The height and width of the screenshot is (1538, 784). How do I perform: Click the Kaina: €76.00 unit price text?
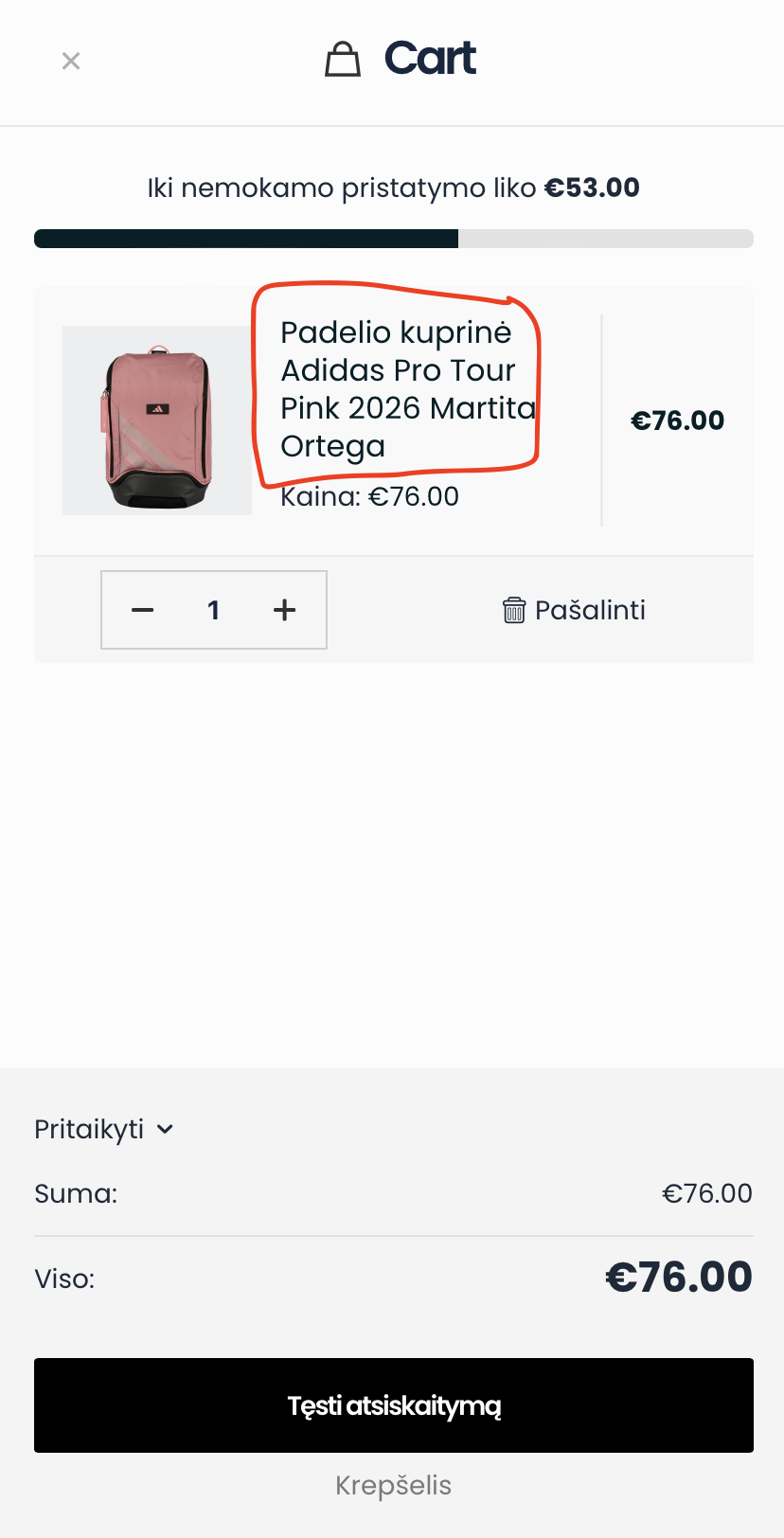pyautogui.click(x=369, y=496)
